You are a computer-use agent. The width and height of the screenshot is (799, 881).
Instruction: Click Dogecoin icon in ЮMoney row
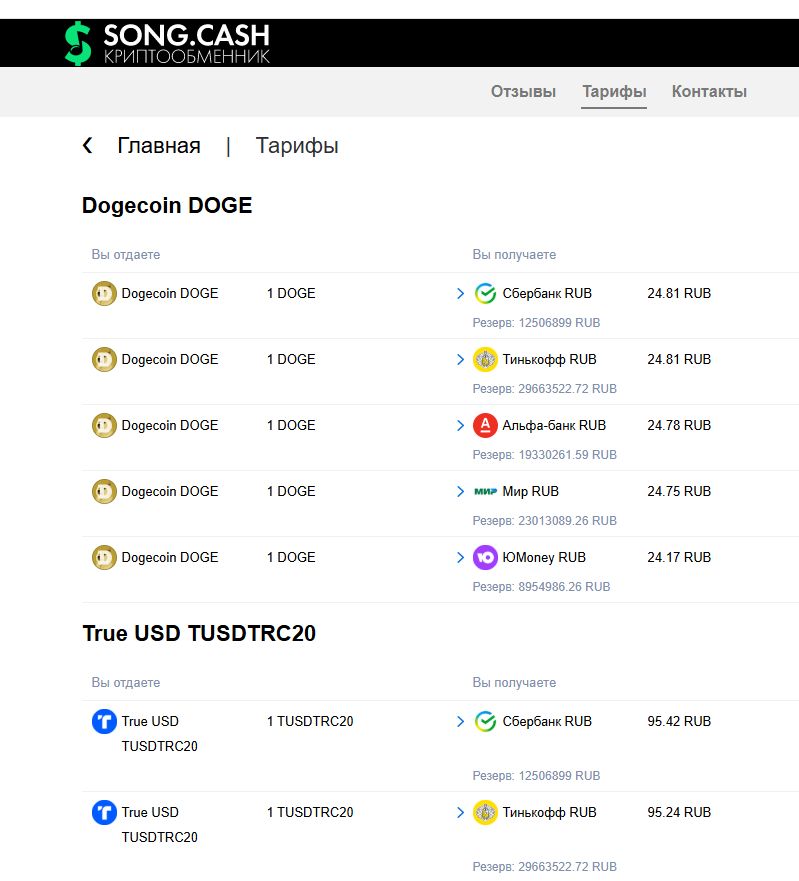pyautogui.click(x=104, y=557)
